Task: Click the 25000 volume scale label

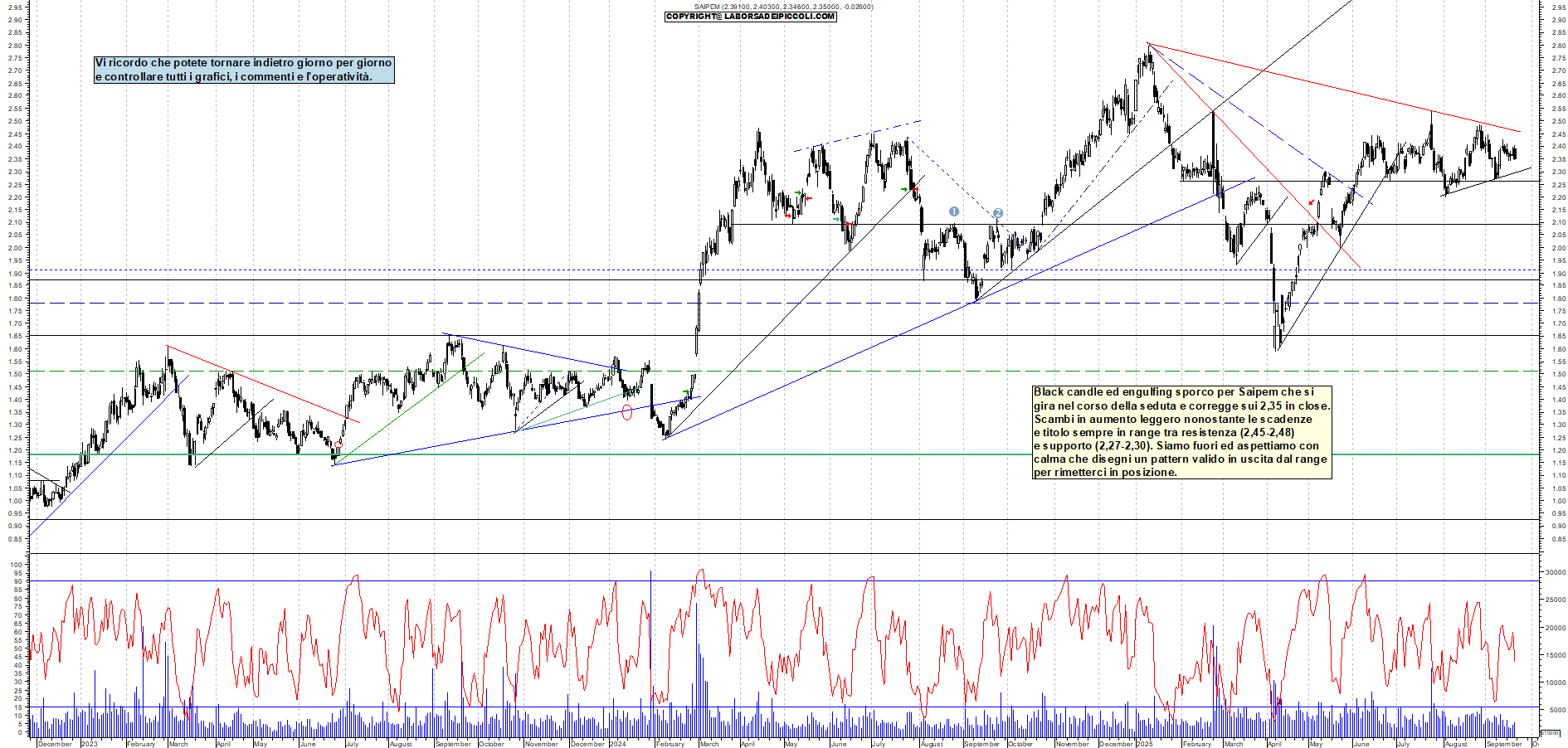Action: click(1555, 600)
